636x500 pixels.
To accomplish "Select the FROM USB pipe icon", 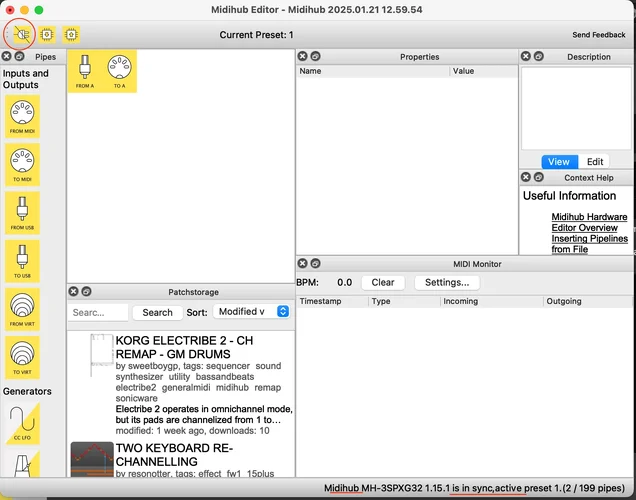I will coord(22,214).
